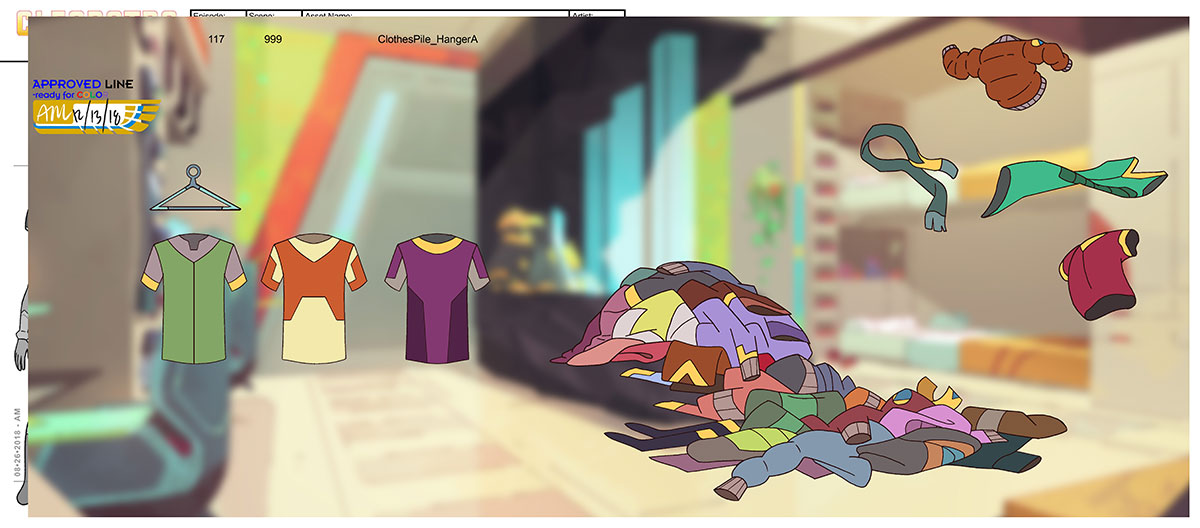This screenshot has width=1200, height=528.
Task: Select the green vest shirt
Action: tap(195, 300)
